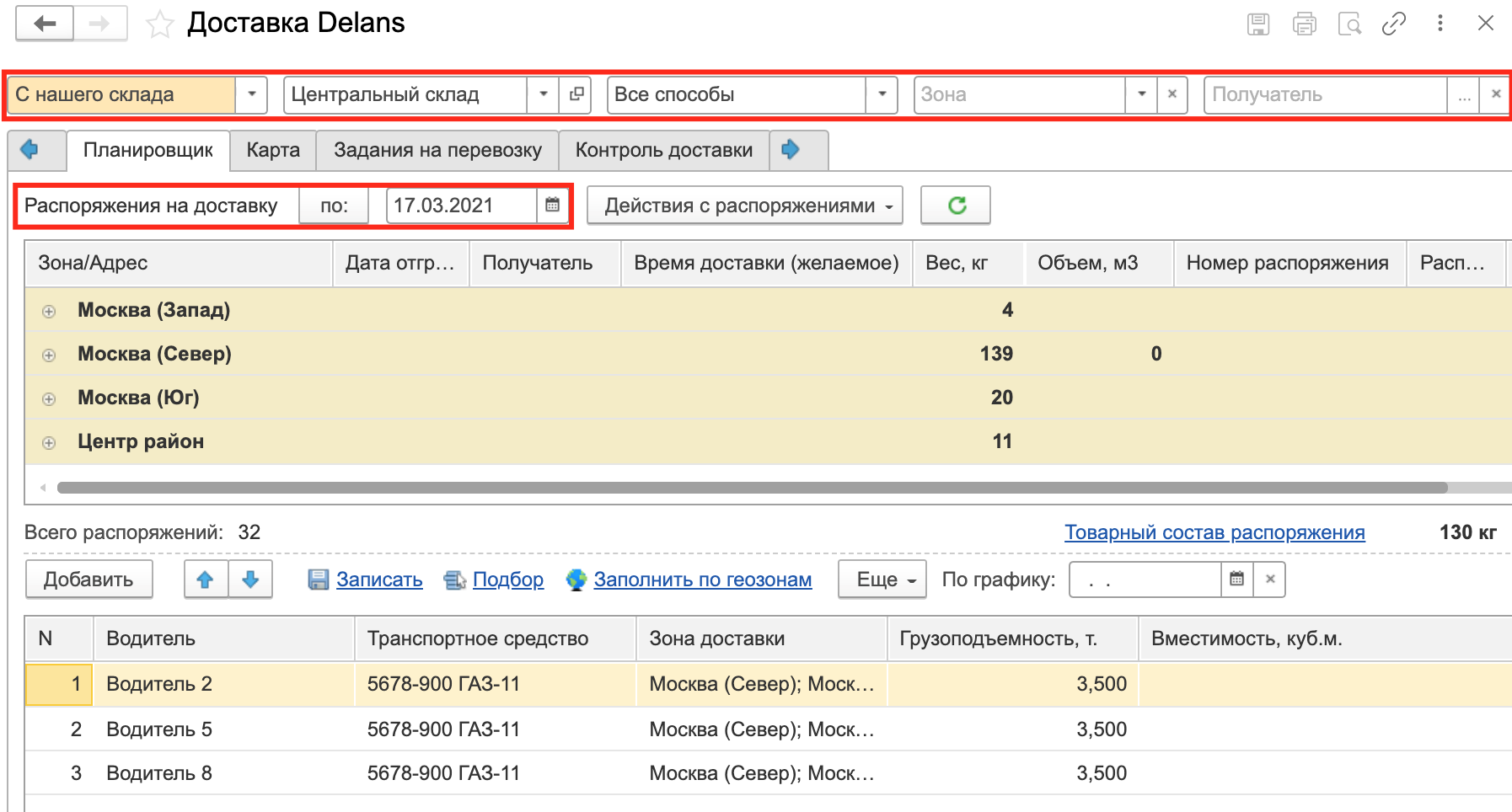Open Товарный состав распоряжения link
Viewport: 1512px width, 812px height.
click(1214, 532)
